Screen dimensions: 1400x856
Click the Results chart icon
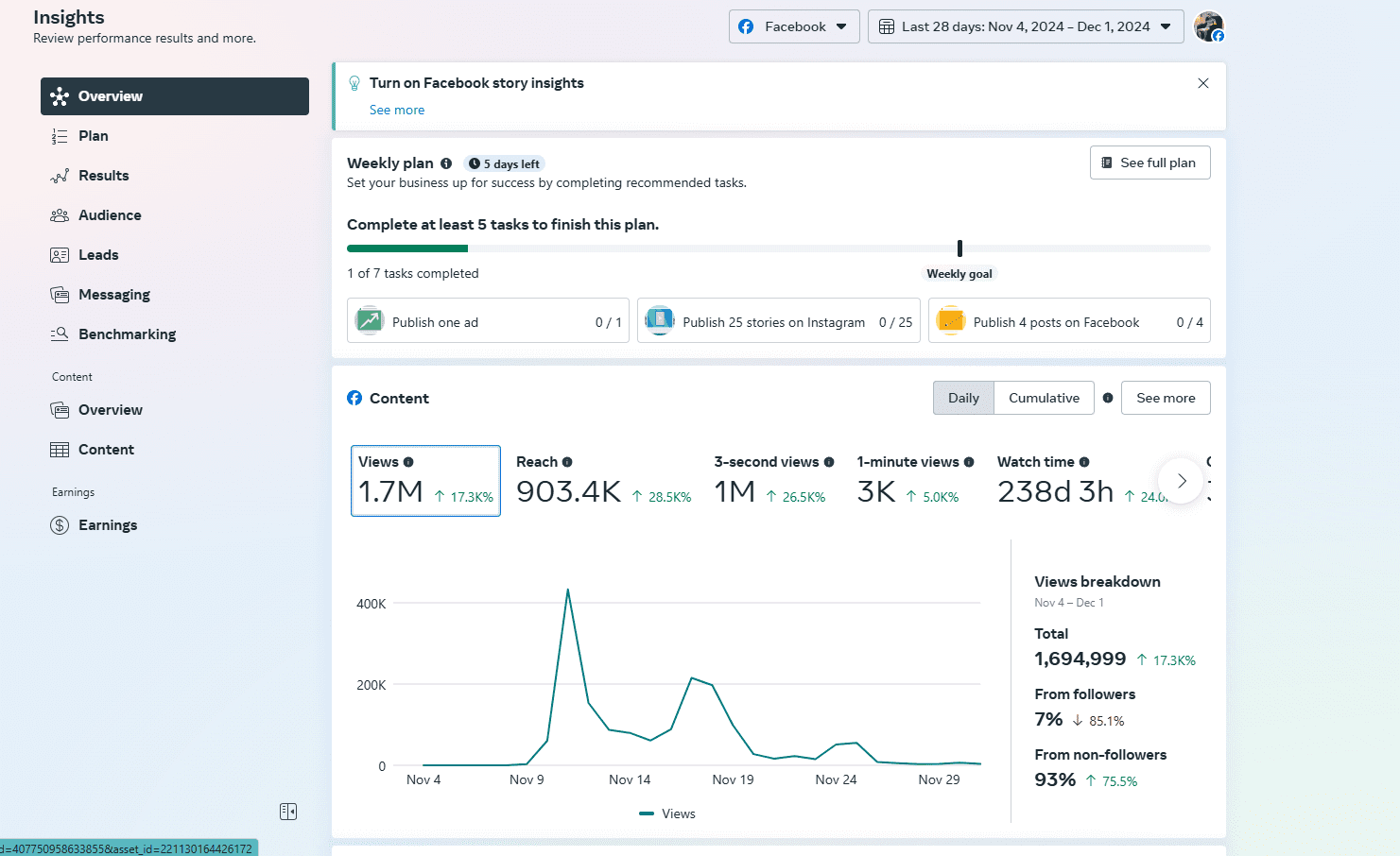(x=60, y=176)
